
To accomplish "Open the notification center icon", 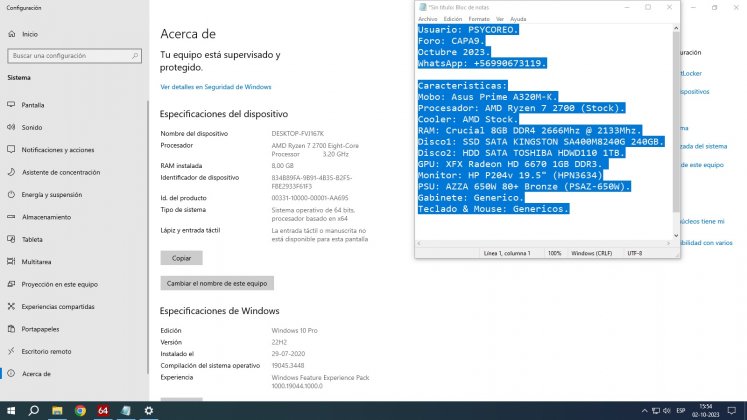I will click(732, 410).
